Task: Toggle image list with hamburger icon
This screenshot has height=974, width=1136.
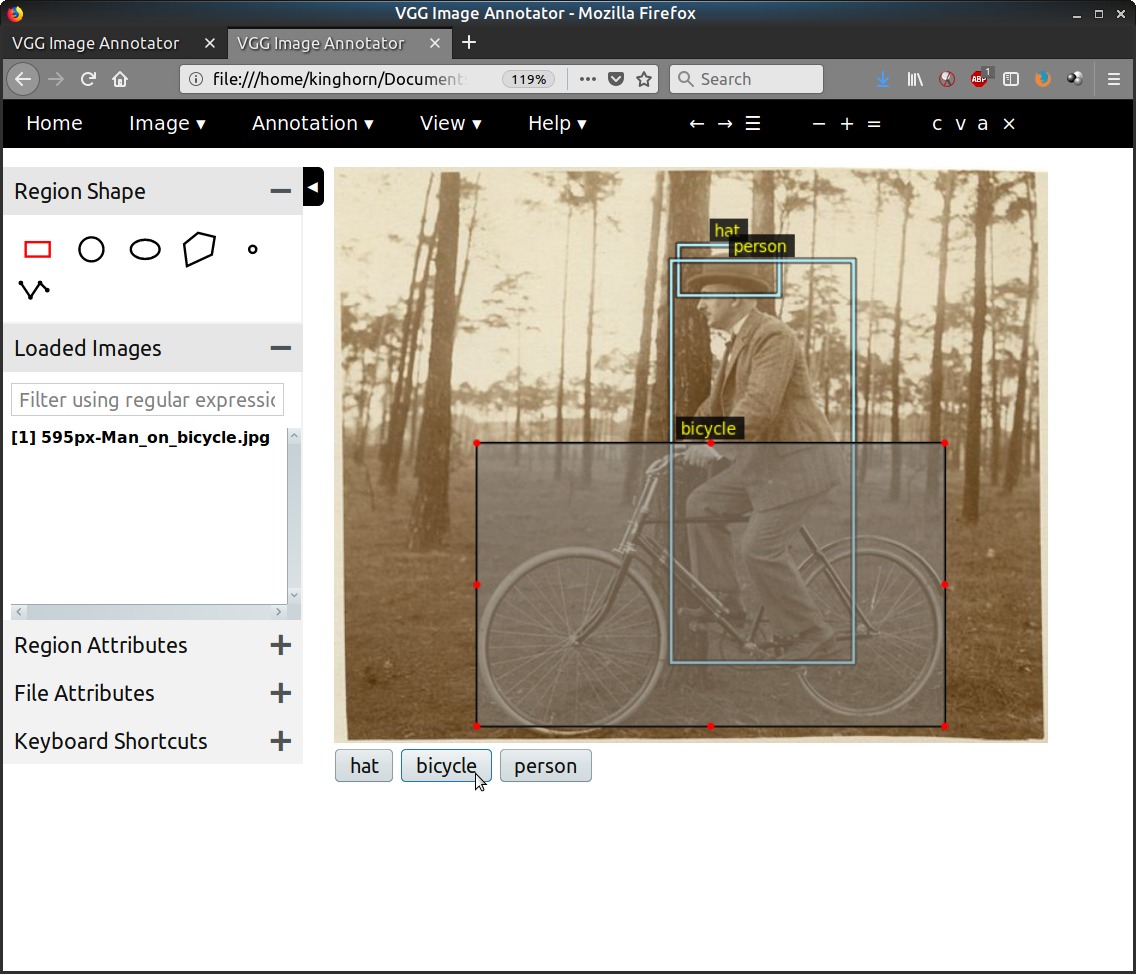Action: point(753,123)
